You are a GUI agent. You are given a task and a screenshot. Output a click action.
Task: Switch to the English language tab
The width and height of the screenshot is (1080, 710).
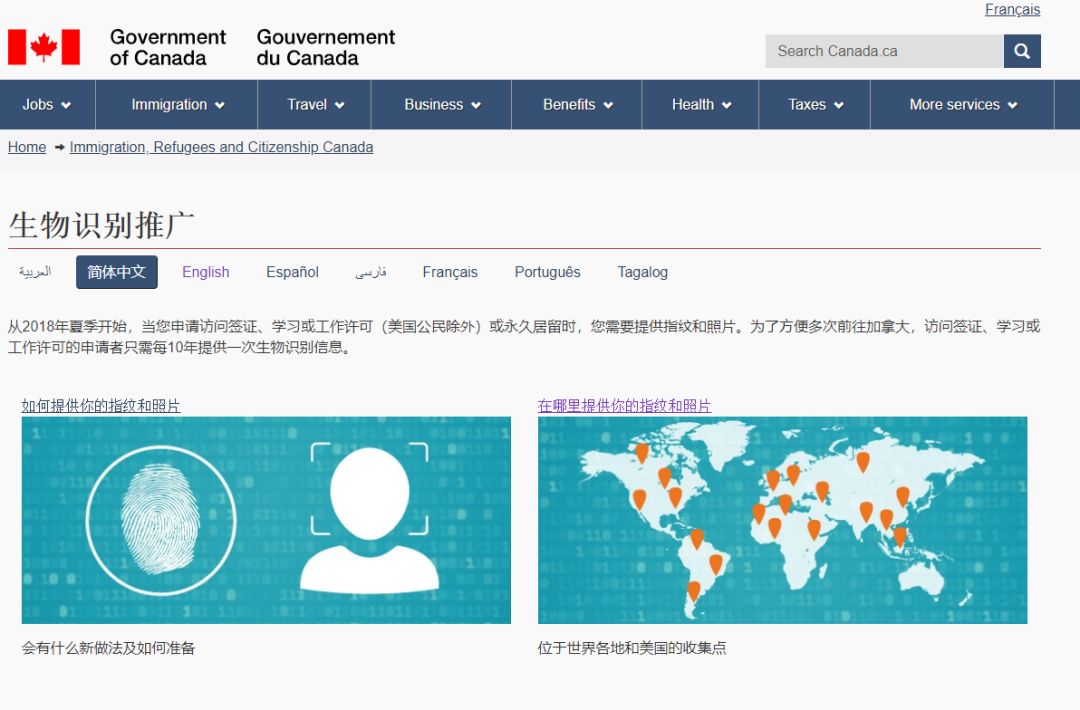(205, 272)
